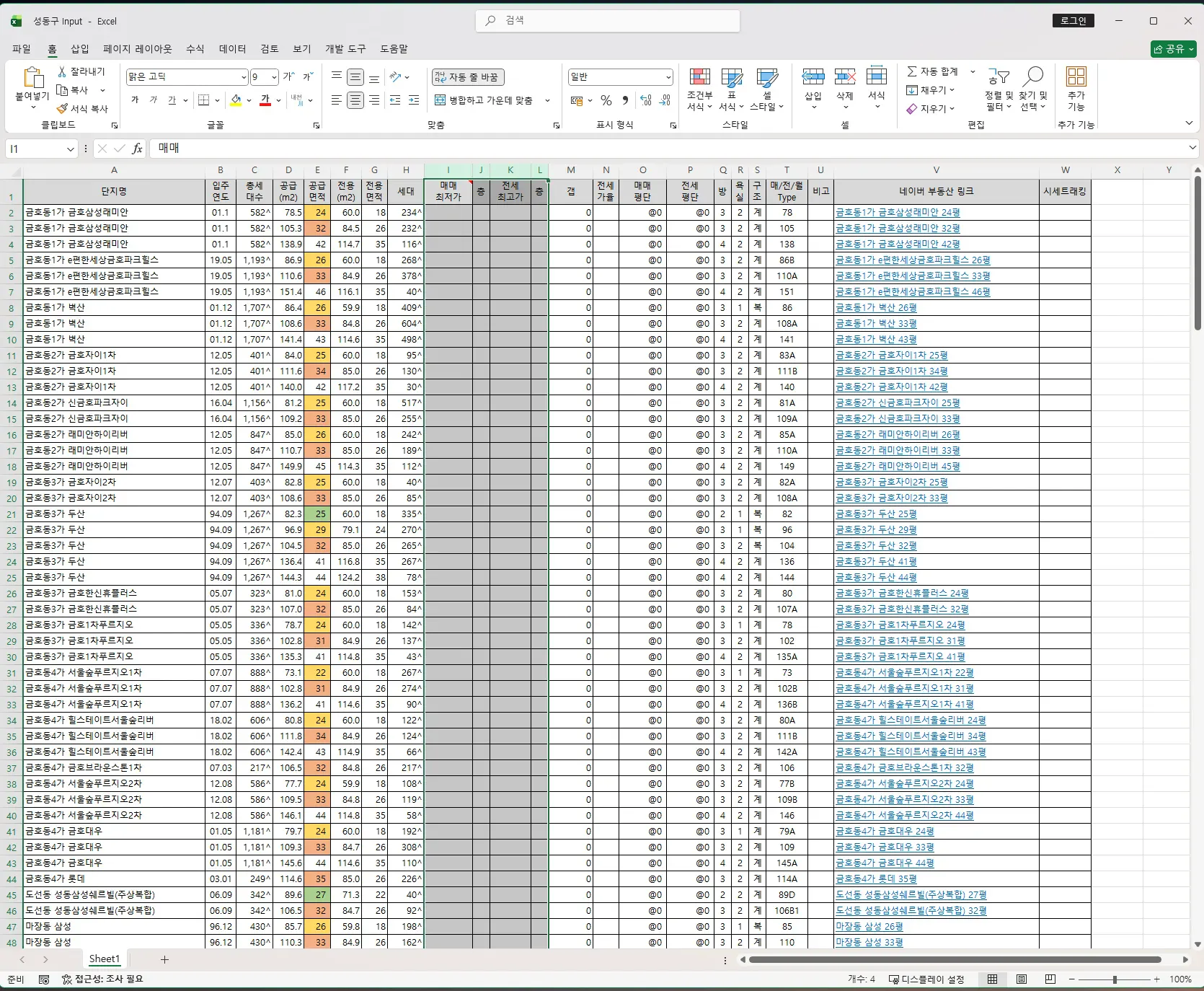Click the increase indent icon
Screen dimensions: 1204x991
tap(414, 100)
